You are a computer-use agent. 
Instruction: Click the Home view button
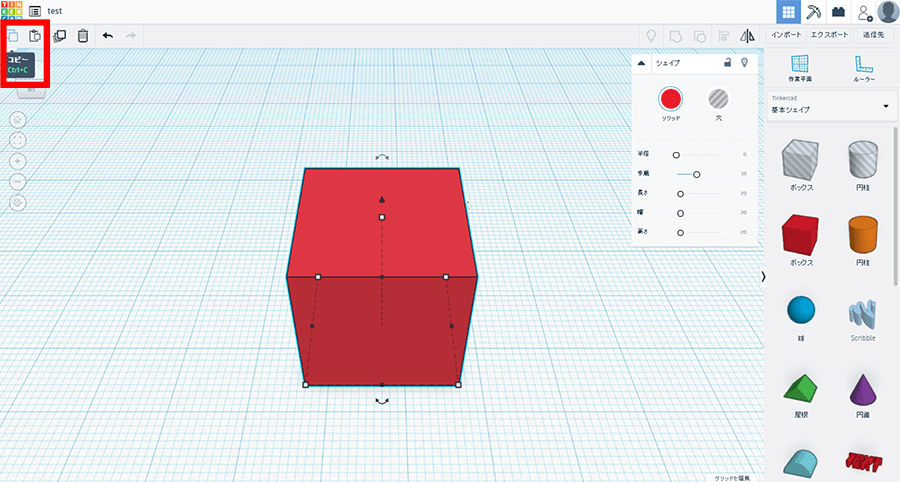18,120
